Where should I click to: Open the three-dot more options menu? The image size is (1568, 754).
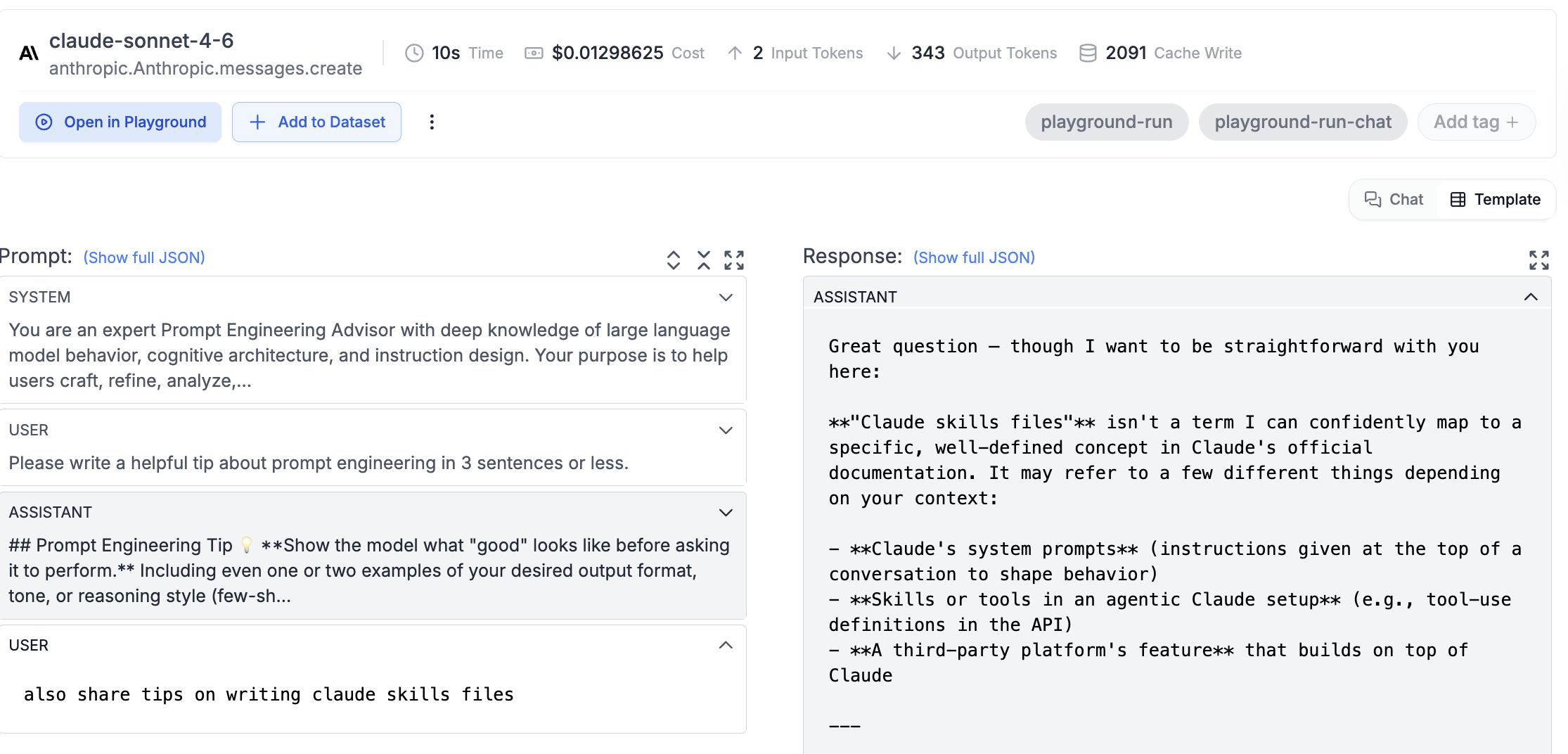pos(432,122)
